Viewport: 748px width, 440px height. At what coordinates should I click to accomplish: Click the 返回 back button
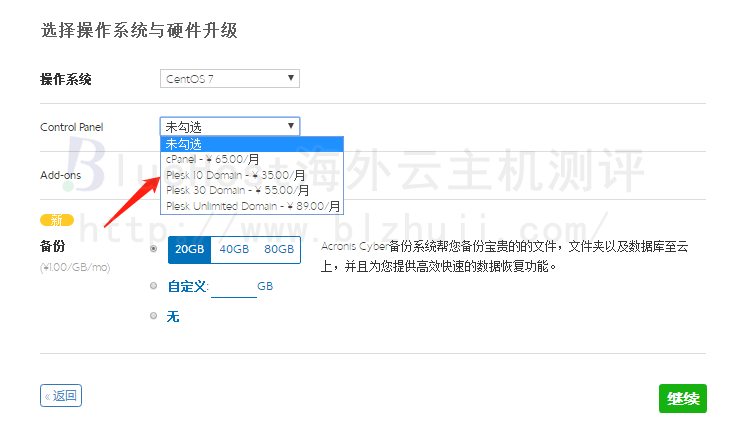[61, 396]
